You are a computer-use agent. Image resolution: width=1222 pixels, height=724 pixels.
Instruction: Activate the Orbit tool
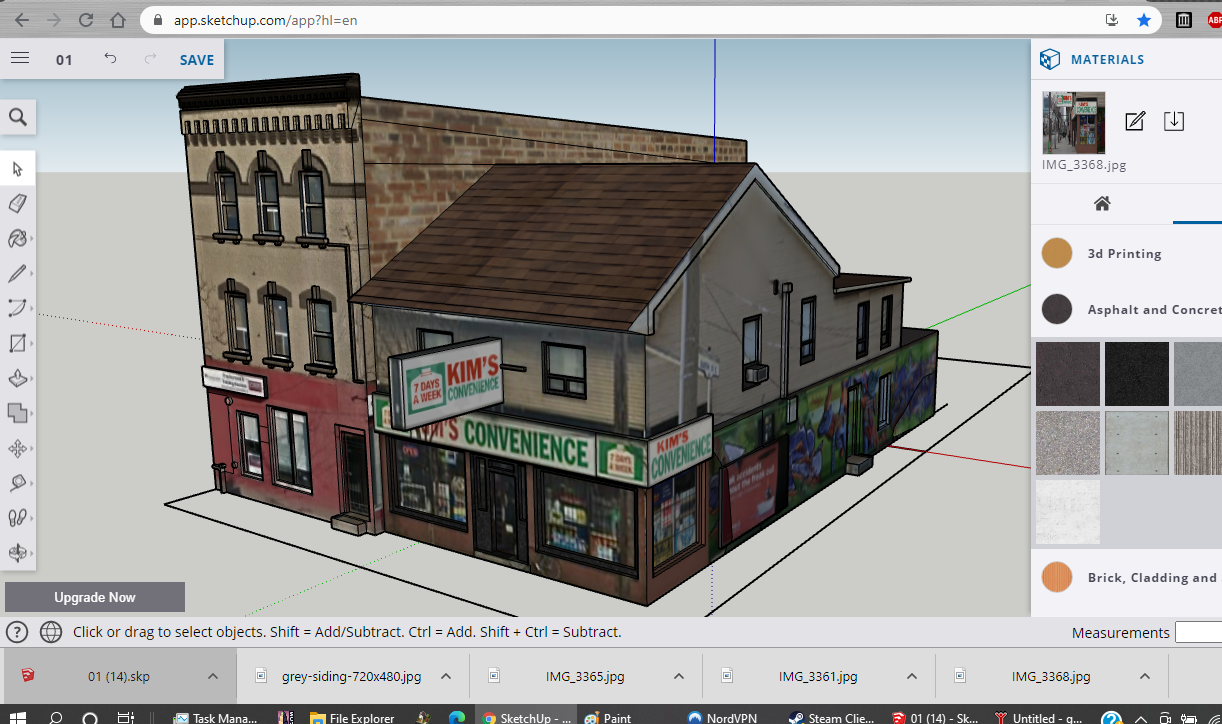tap(18, 552)
